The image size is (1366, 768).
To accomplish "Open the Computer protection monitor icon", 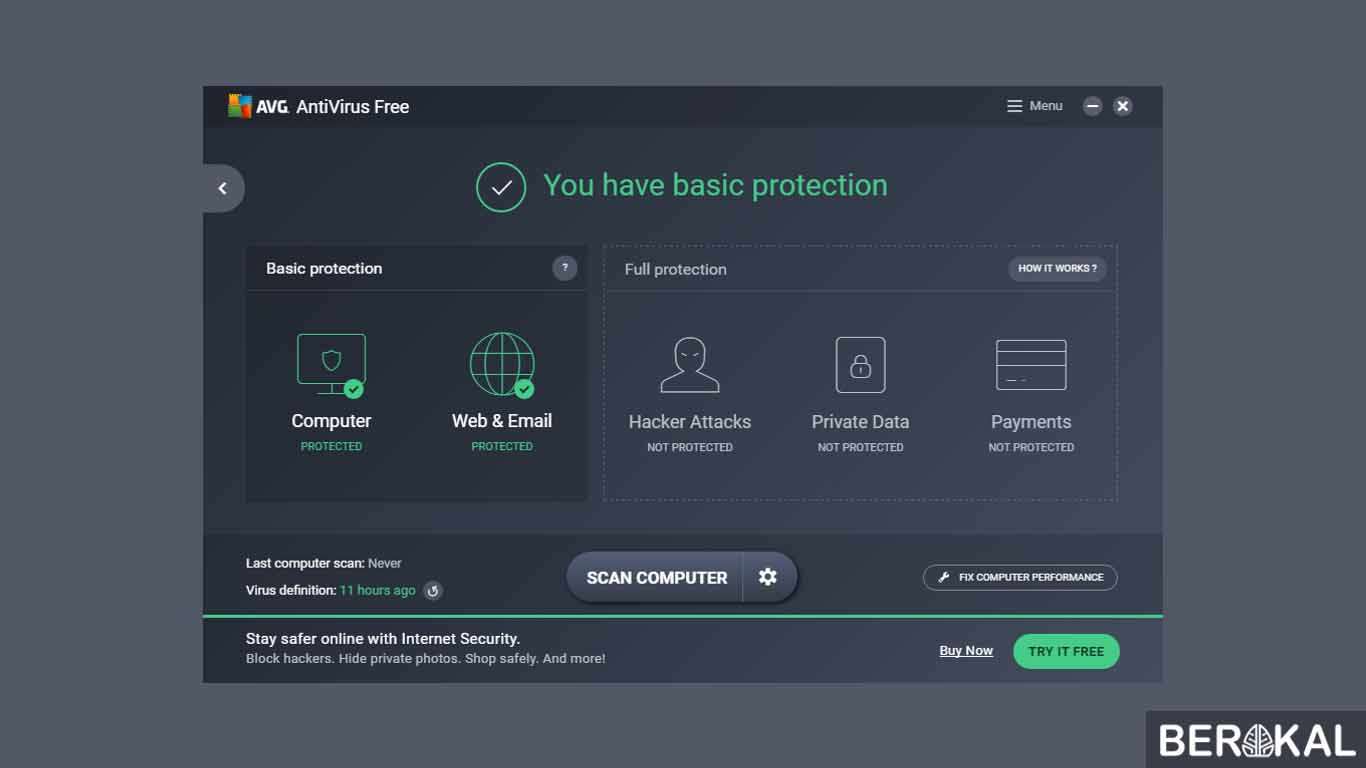I will tap(332, 365).
